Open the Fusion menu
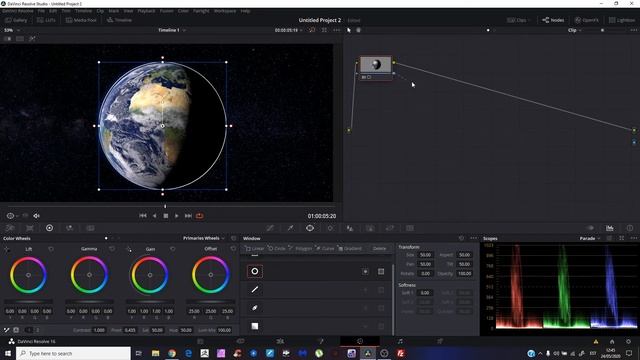The width and height of the screenshot is (640, 360). (x=167, y=11)
